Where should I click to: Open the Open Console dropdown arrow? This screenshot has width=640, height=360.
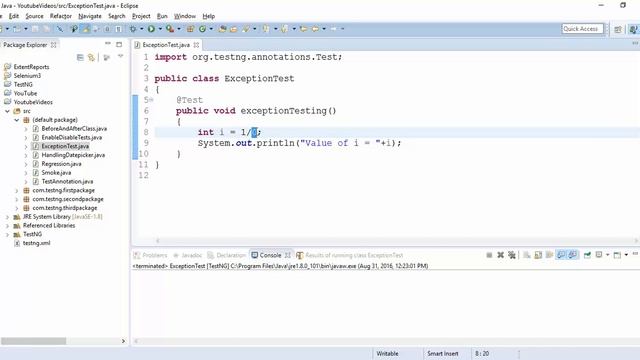tap(626, 255)
